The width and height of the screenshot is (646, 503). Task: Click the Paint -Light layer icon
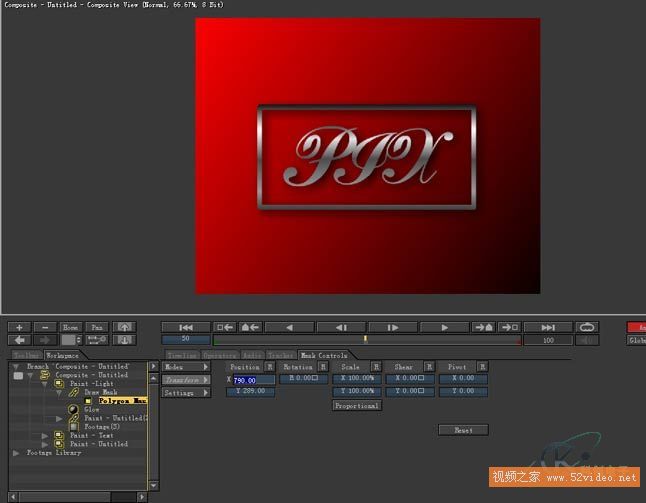pos(59,384)
